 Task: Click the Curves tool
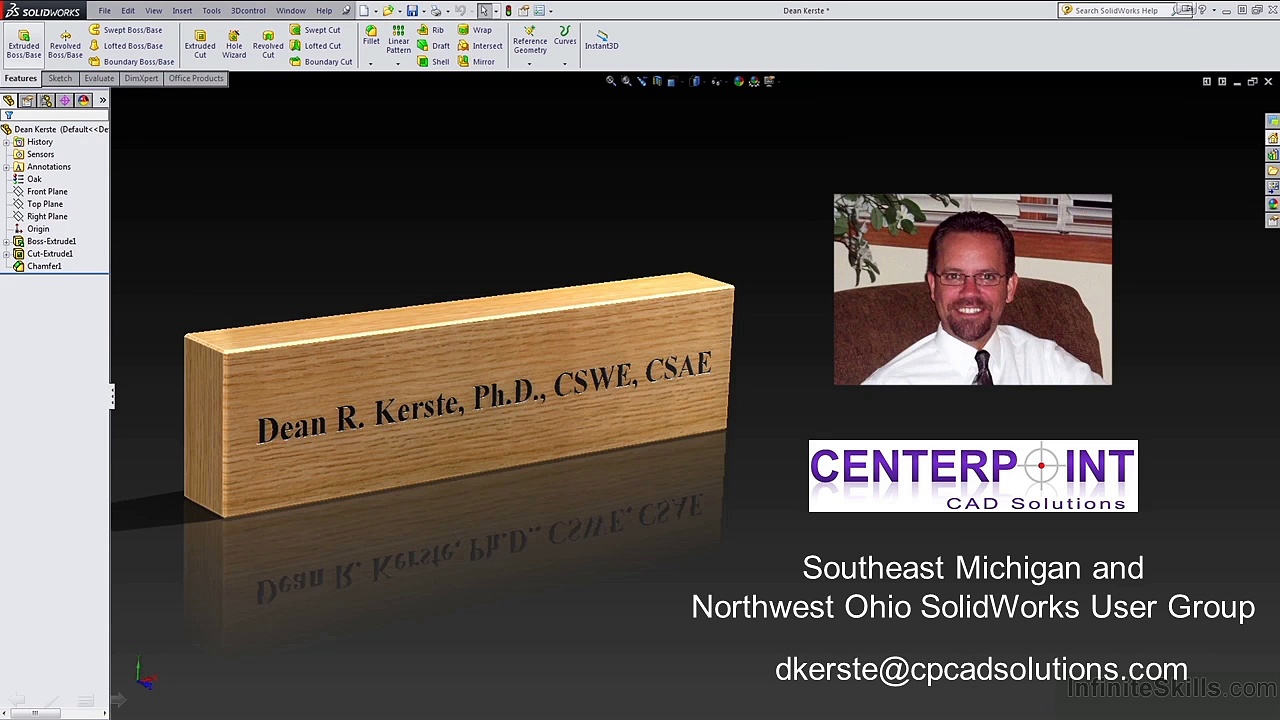tap(565, 36)
